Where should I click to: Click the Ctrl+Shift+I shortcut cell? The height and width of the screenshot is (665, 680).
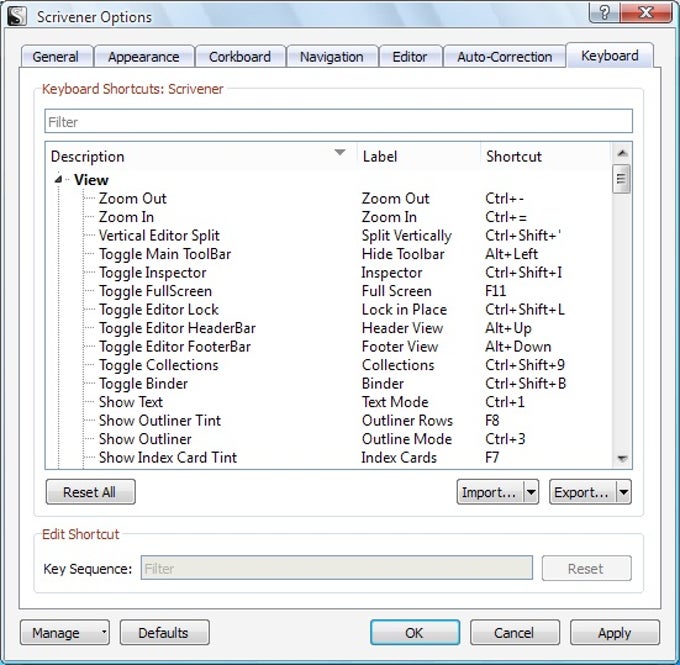[523, 273]
